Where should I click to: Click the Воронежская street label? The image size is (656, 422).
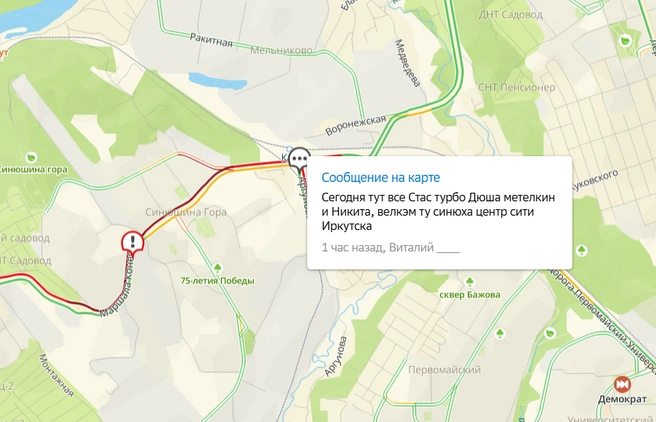point(355,125)
